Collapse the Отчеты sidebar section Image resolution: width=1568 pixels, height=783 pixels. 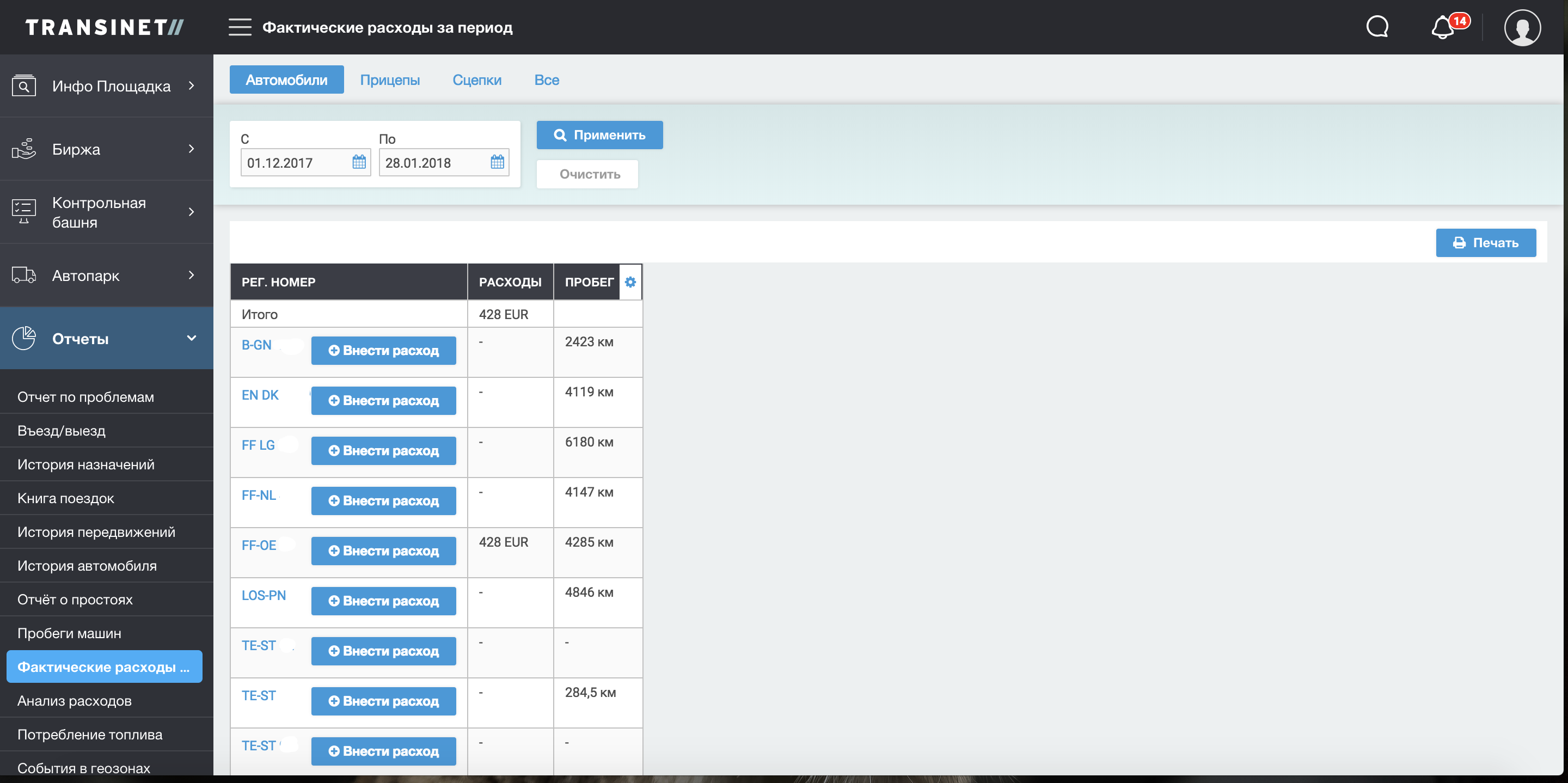tap(107, 339)
